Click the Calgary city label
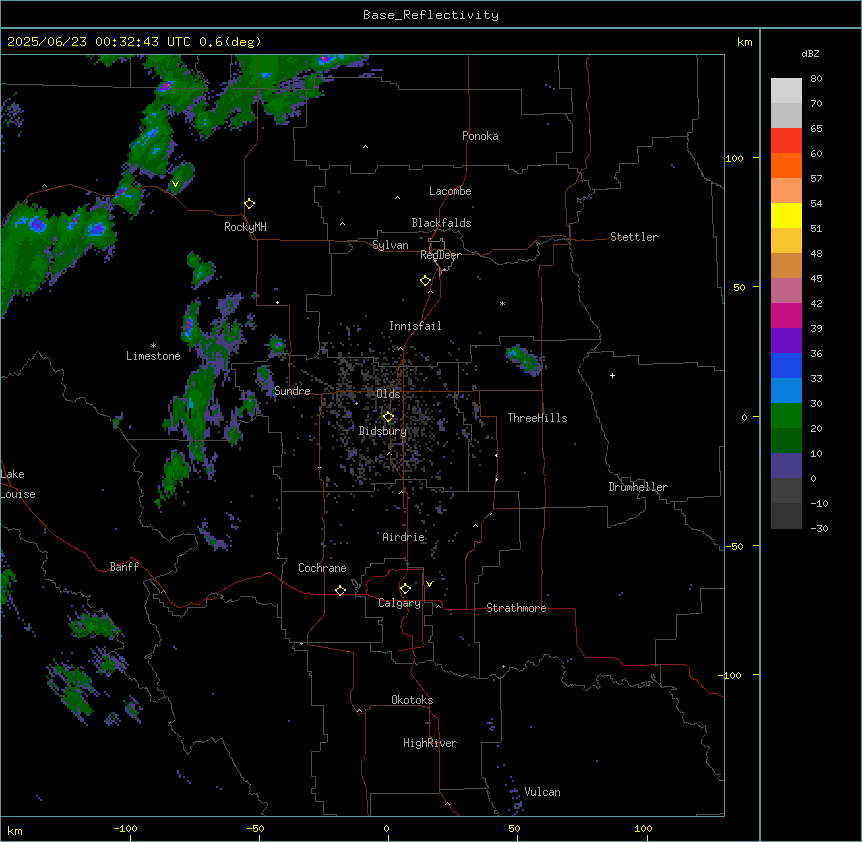The image size is (862, 842). pyautogui.click(x=399, y=603)
